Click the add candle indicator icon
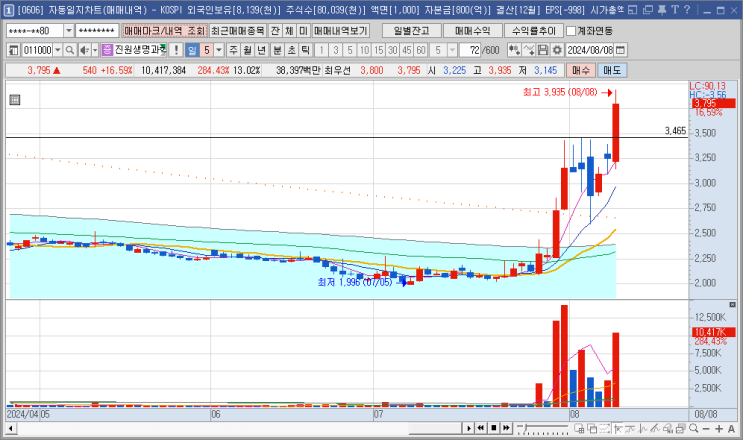743x440 pixels. pyautogui.click(x=514, y=50)
